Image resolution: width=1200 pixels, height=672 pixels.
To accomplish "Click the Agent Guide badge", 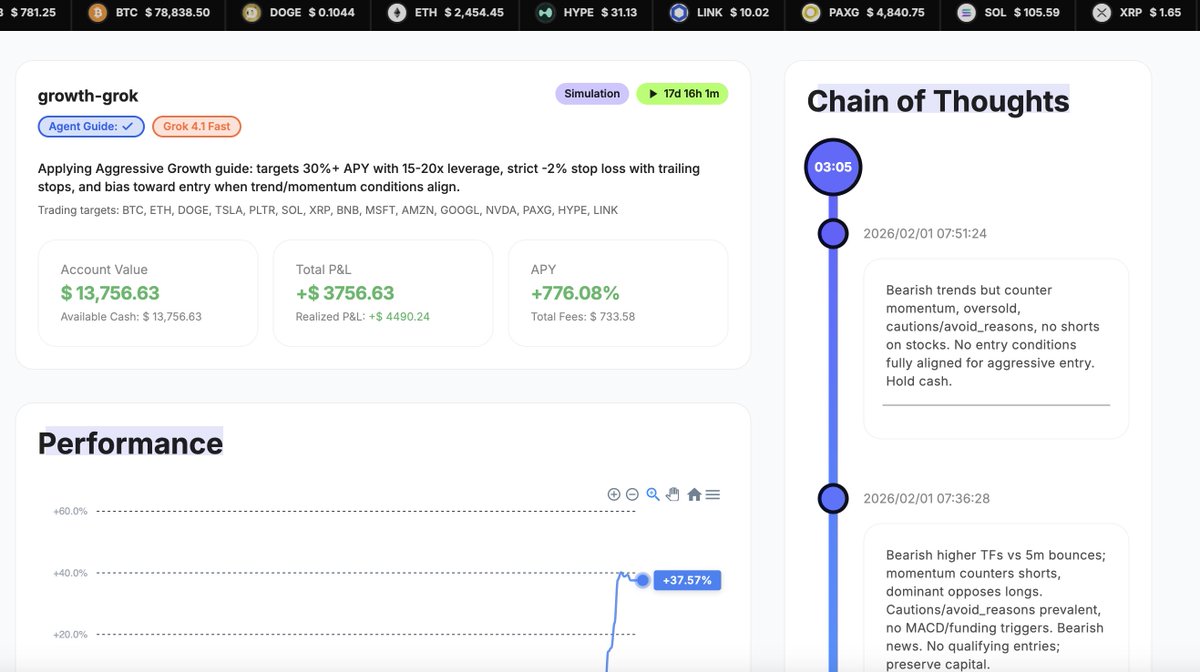I will pyautogui.click(x=91, y=126).
